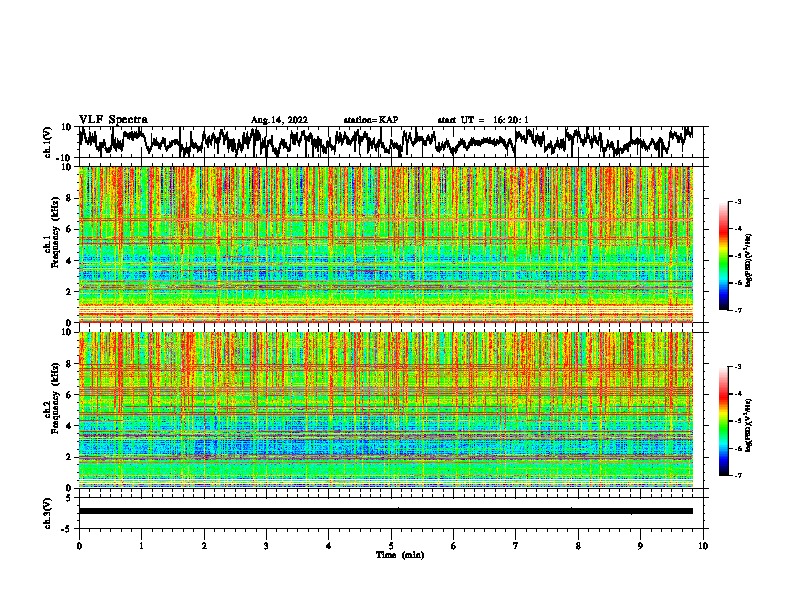Image resolution: width=792 pixels, height=612 pixels.
Task: Click inside the ch.2 spectrogram panel
Action: click(386, 410)
